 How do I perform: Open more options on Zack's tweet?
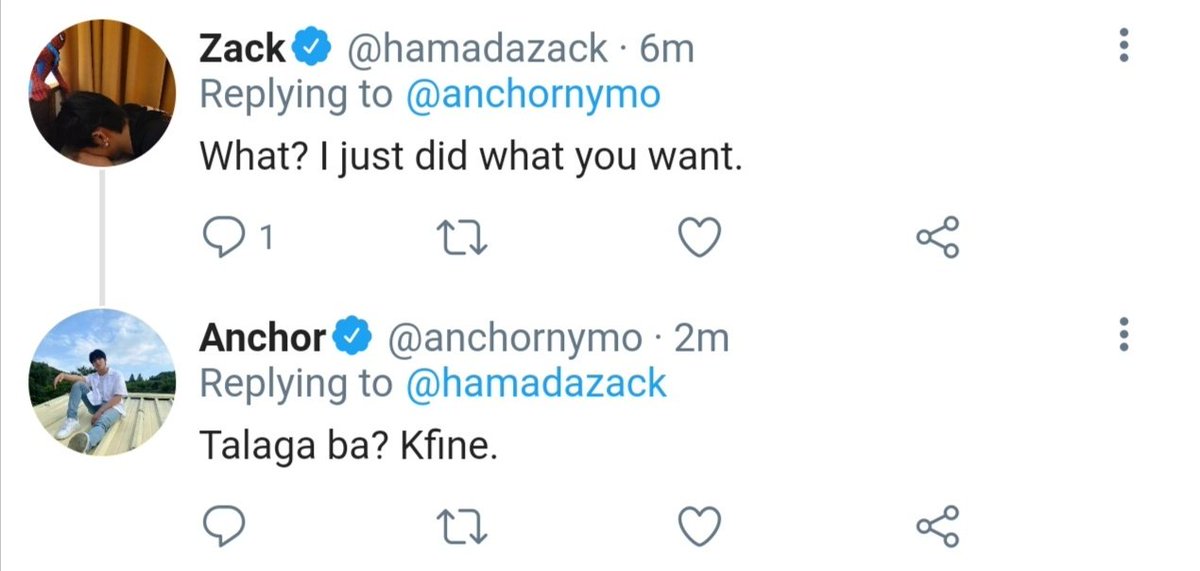(x=1125, y=47)
